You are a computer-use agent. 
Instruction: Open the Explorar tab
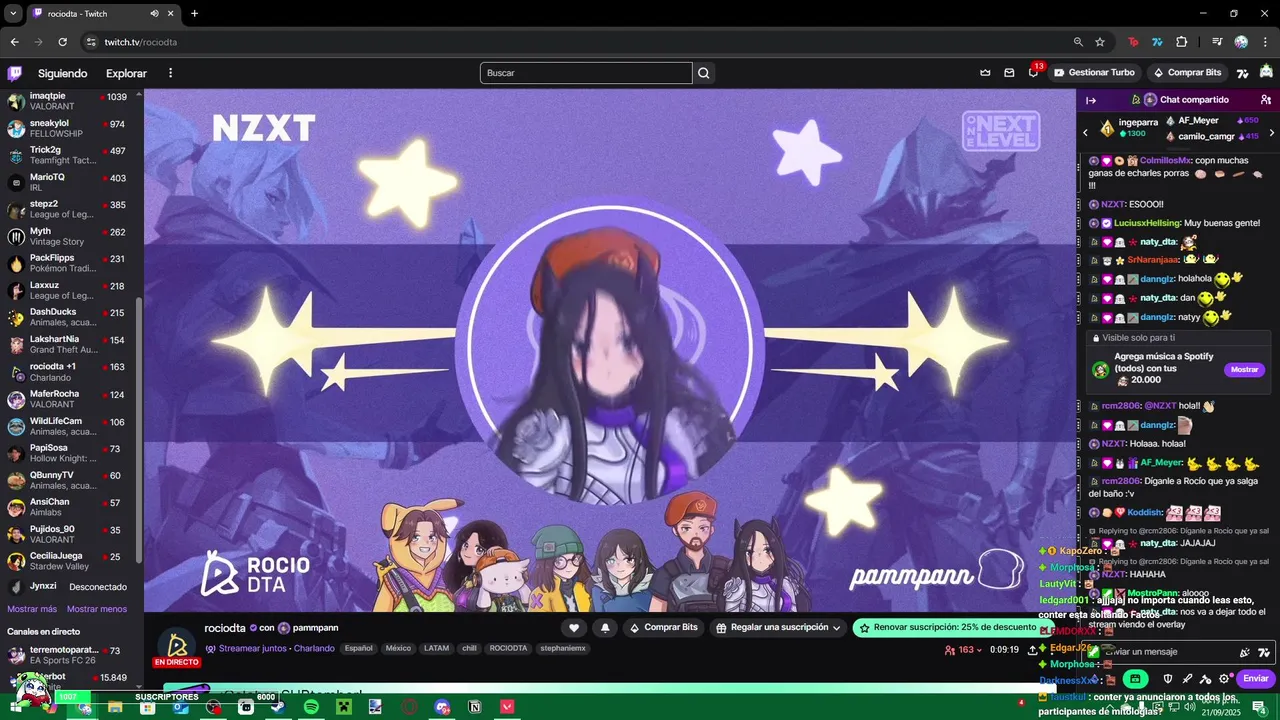tap(126, 73)
